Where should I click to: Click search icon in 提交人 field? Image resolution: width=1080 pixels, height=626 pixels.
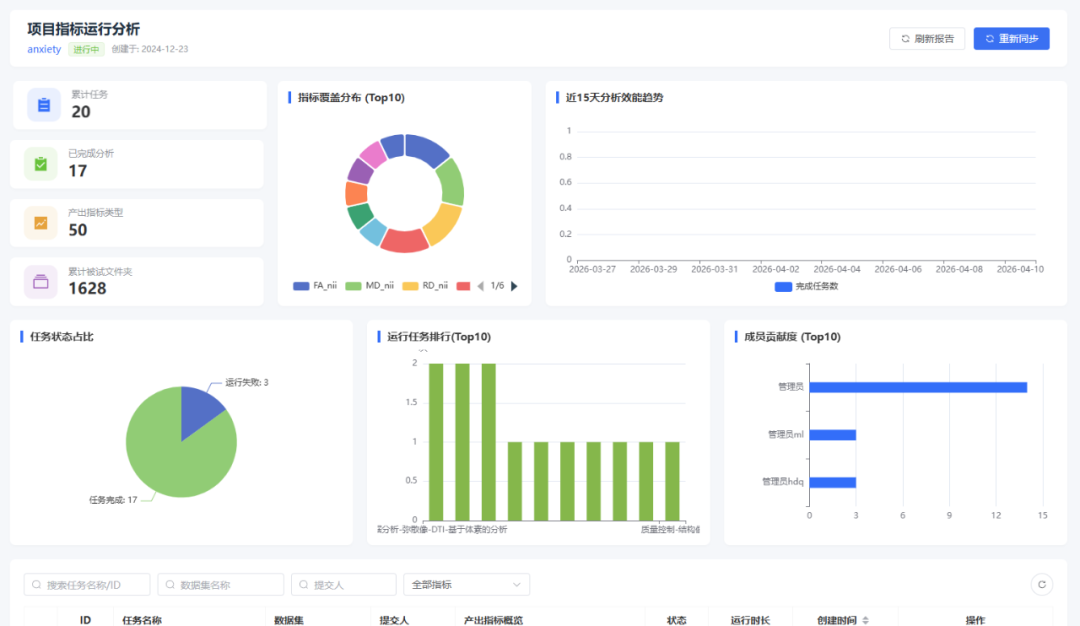point(304,585)
